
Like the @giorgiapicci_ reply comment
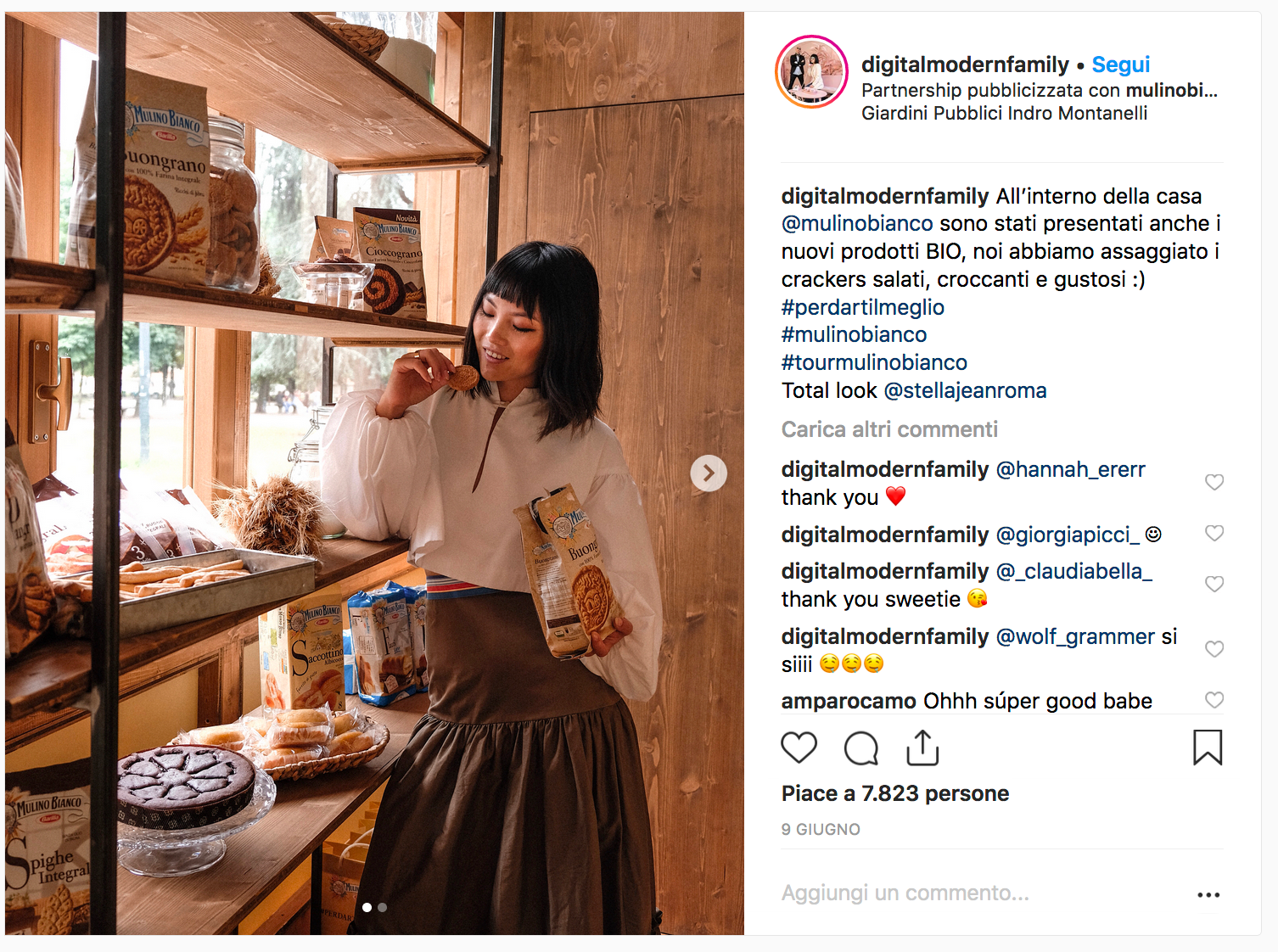[1214, 533]
